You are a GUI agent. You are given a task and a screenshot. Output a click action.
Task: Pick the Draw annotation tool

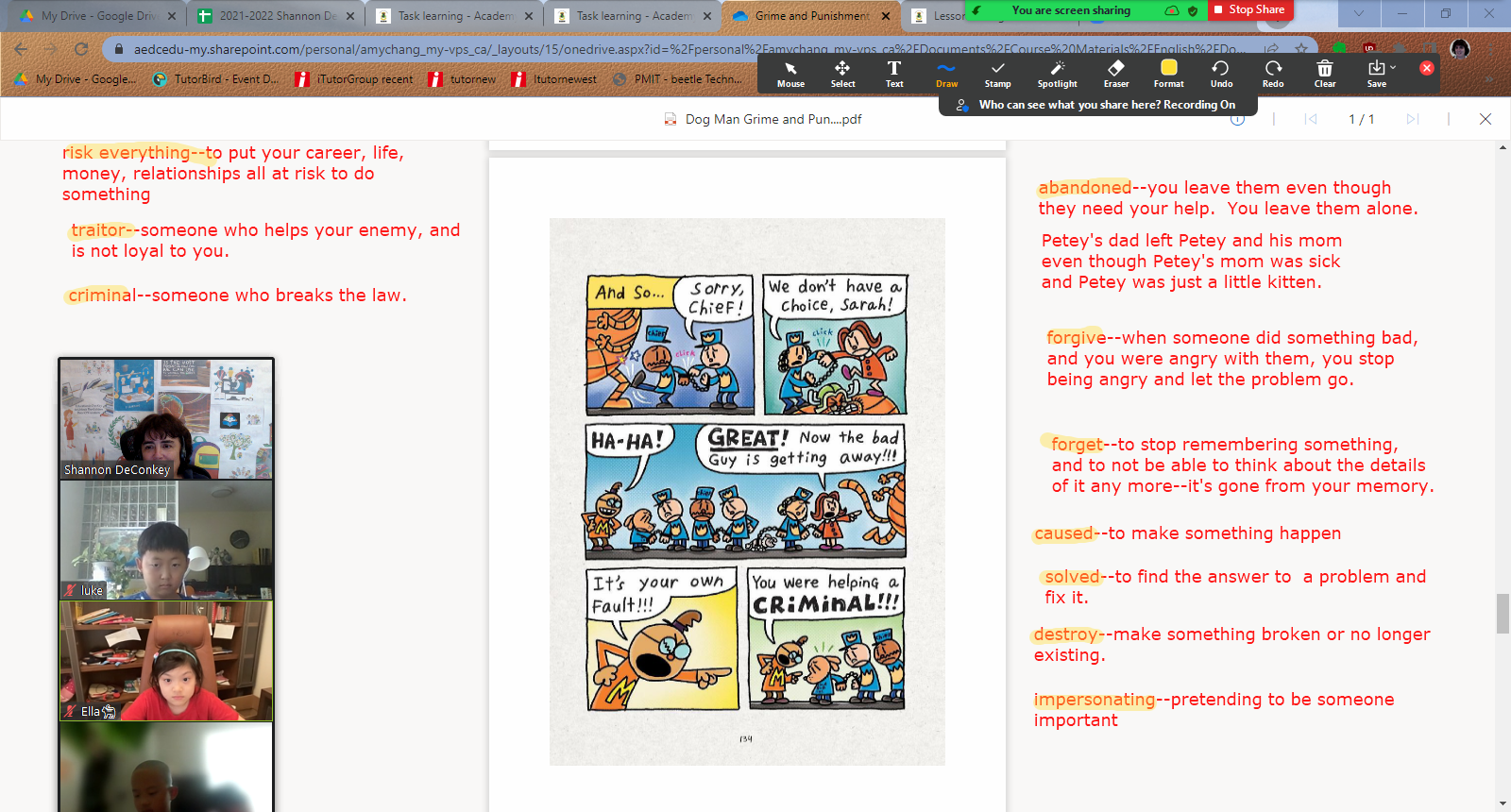pyautogui.click(x=946, y=74)
